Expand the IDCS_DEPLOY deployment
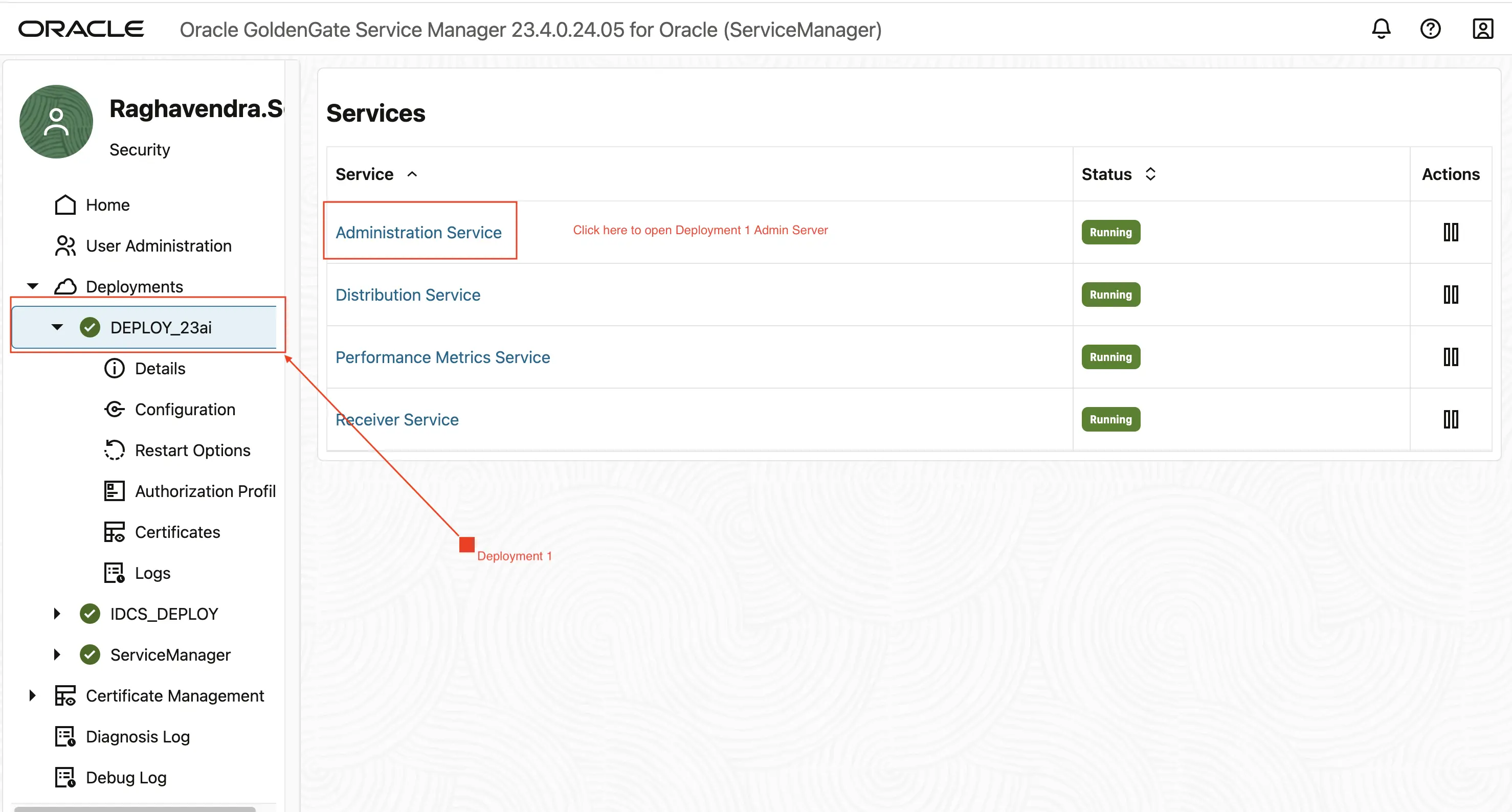 coord(57,614)
